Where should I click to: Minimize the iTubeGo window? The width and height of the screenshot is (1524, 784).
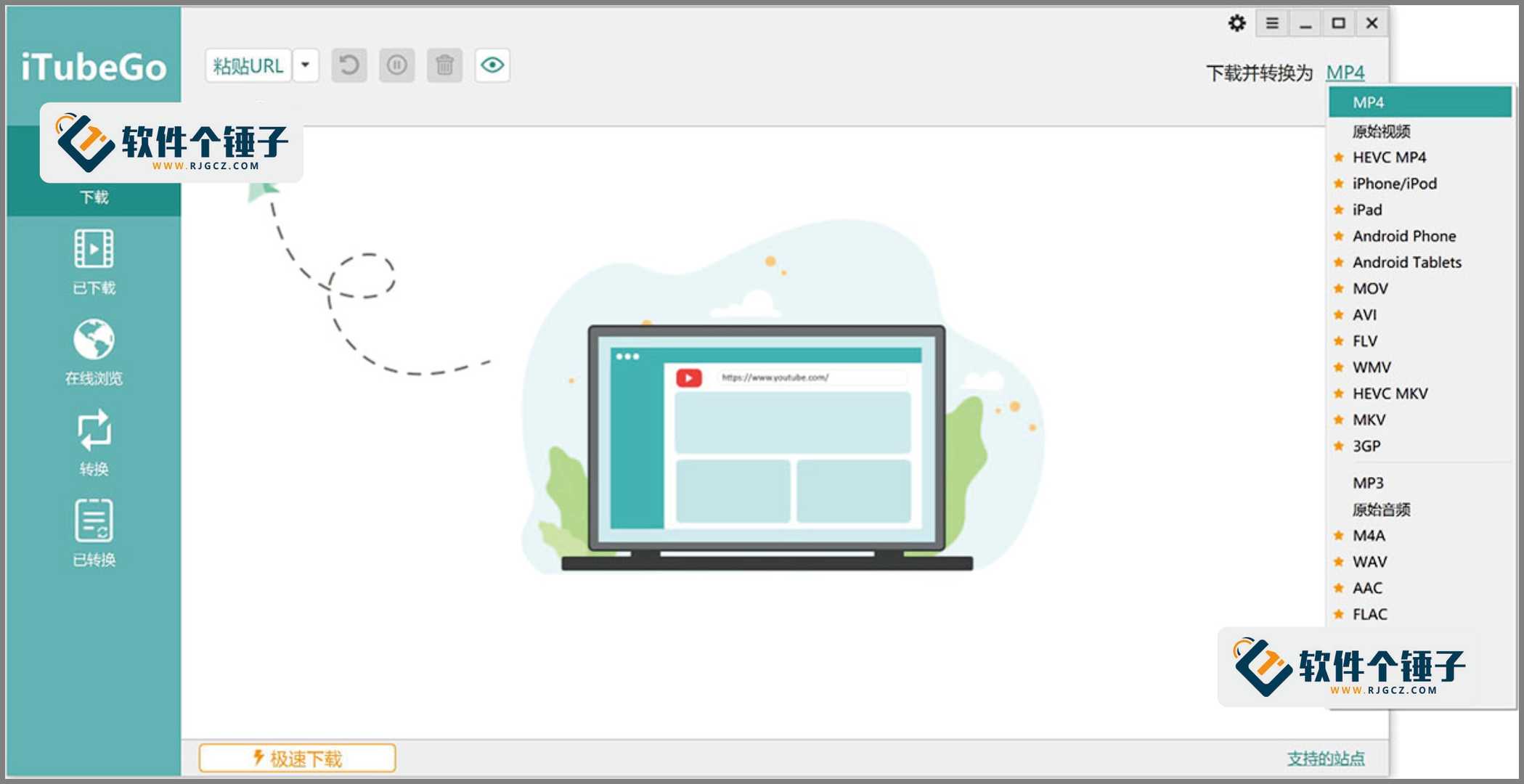(1305, 23)
